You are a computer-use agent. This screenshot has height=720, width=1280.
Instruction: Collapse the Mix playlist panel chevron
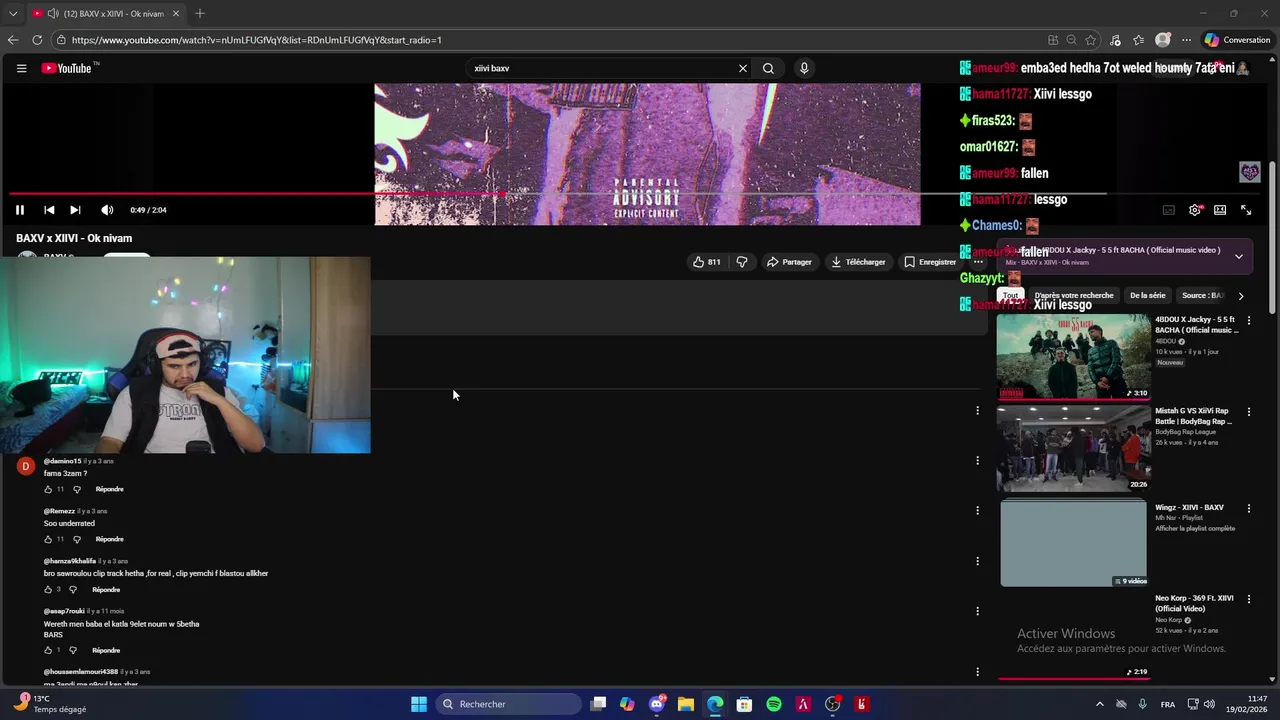coord(1238,257)
